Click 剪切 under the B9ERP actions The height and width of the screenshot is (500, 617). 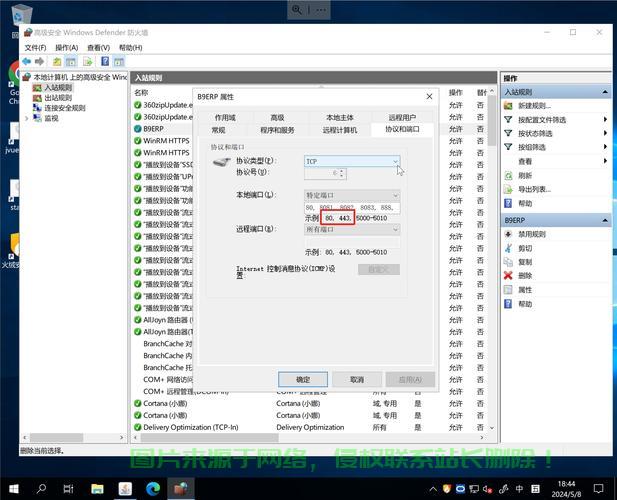(x=525, y=248)
